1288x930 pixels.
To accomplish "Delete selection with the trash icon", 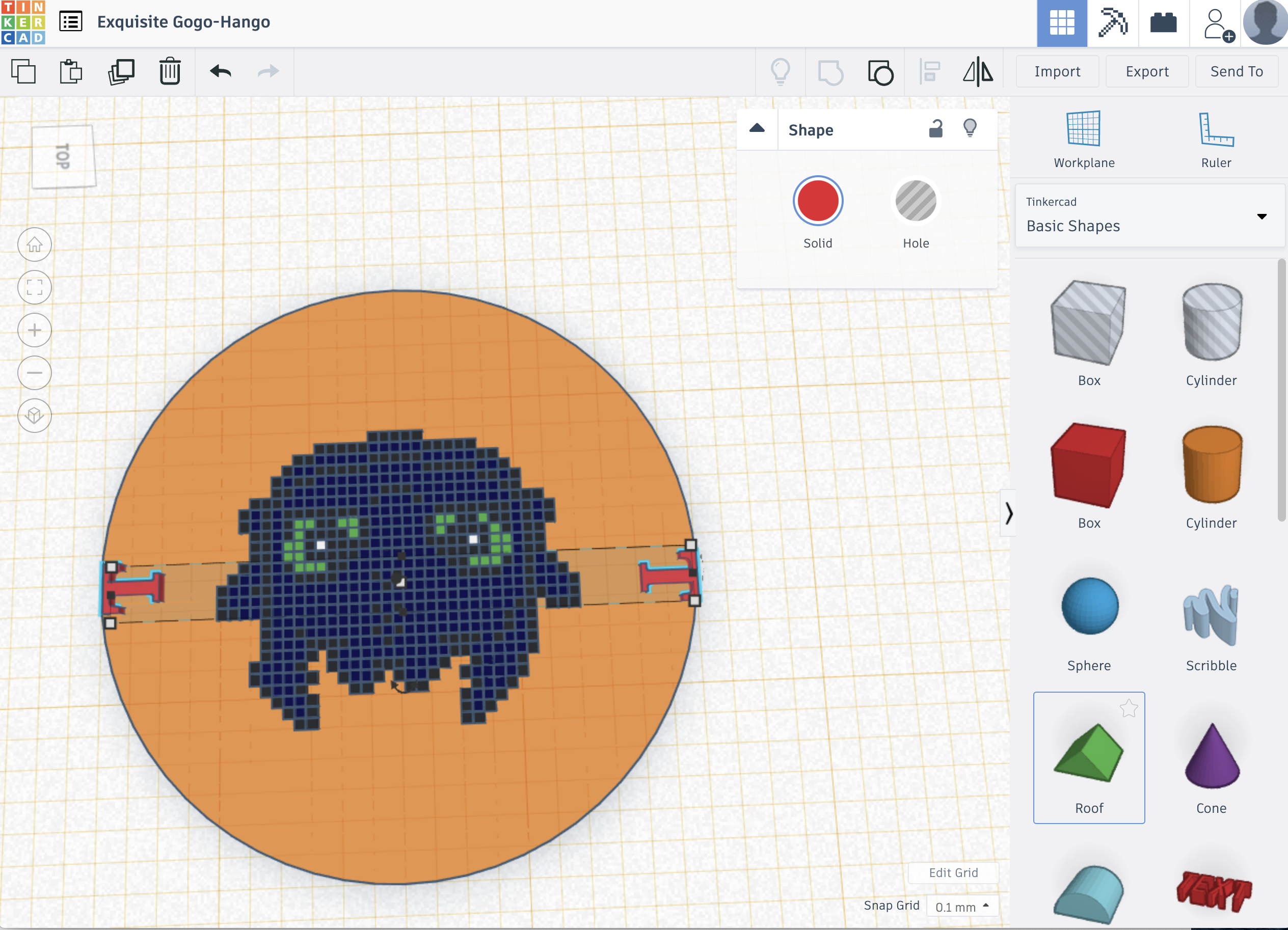I will 170,71.
